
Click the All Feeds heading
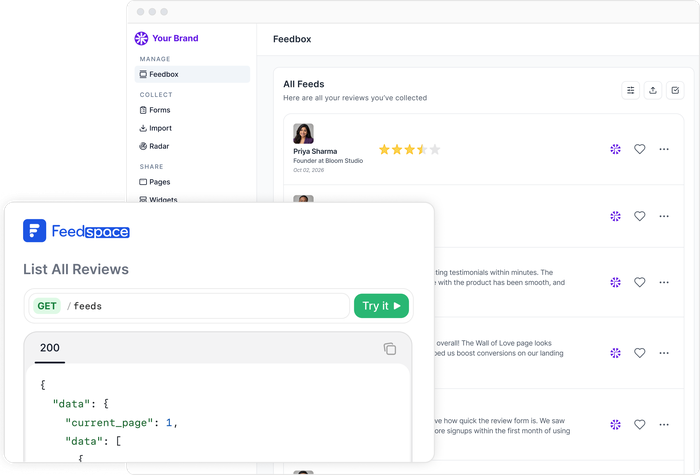coord(304,84)
